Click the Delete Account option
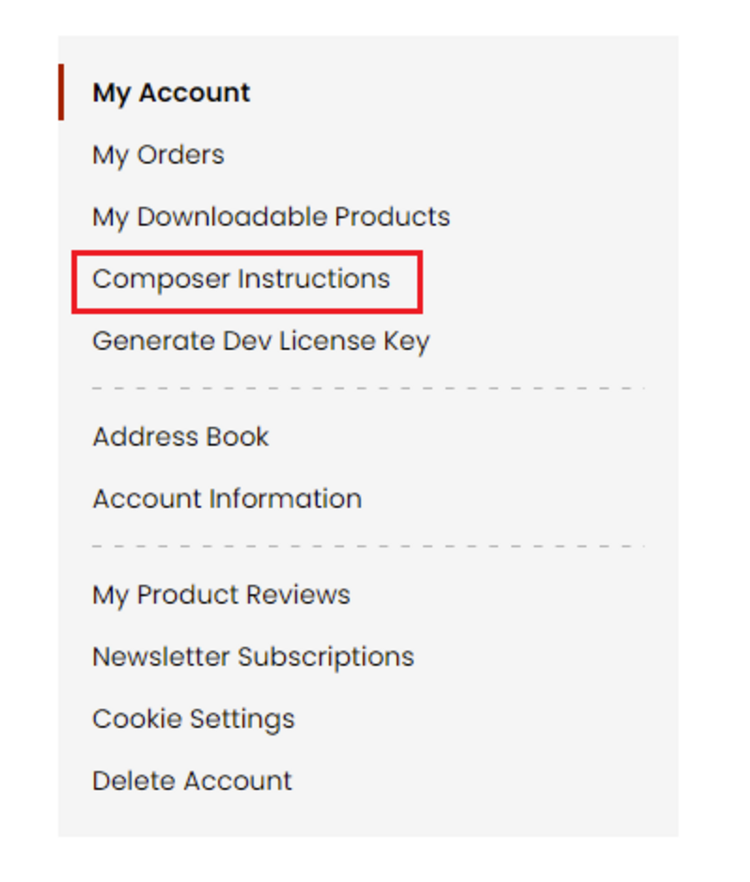 click(192, 781)
